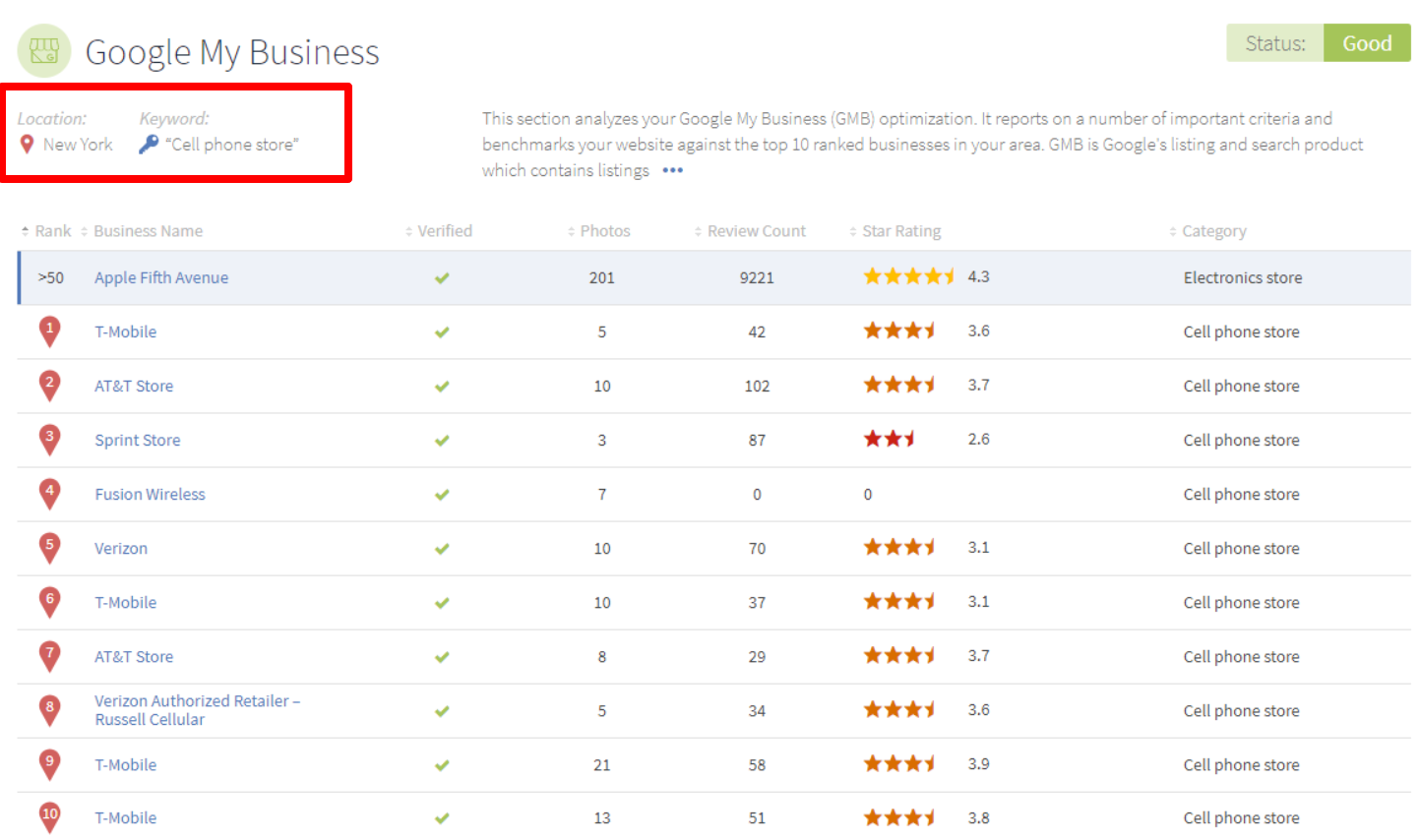Open the Apple Fifth Avenue listing link
The height and width of the screenshot is (840, 1419).
(161, 277)
